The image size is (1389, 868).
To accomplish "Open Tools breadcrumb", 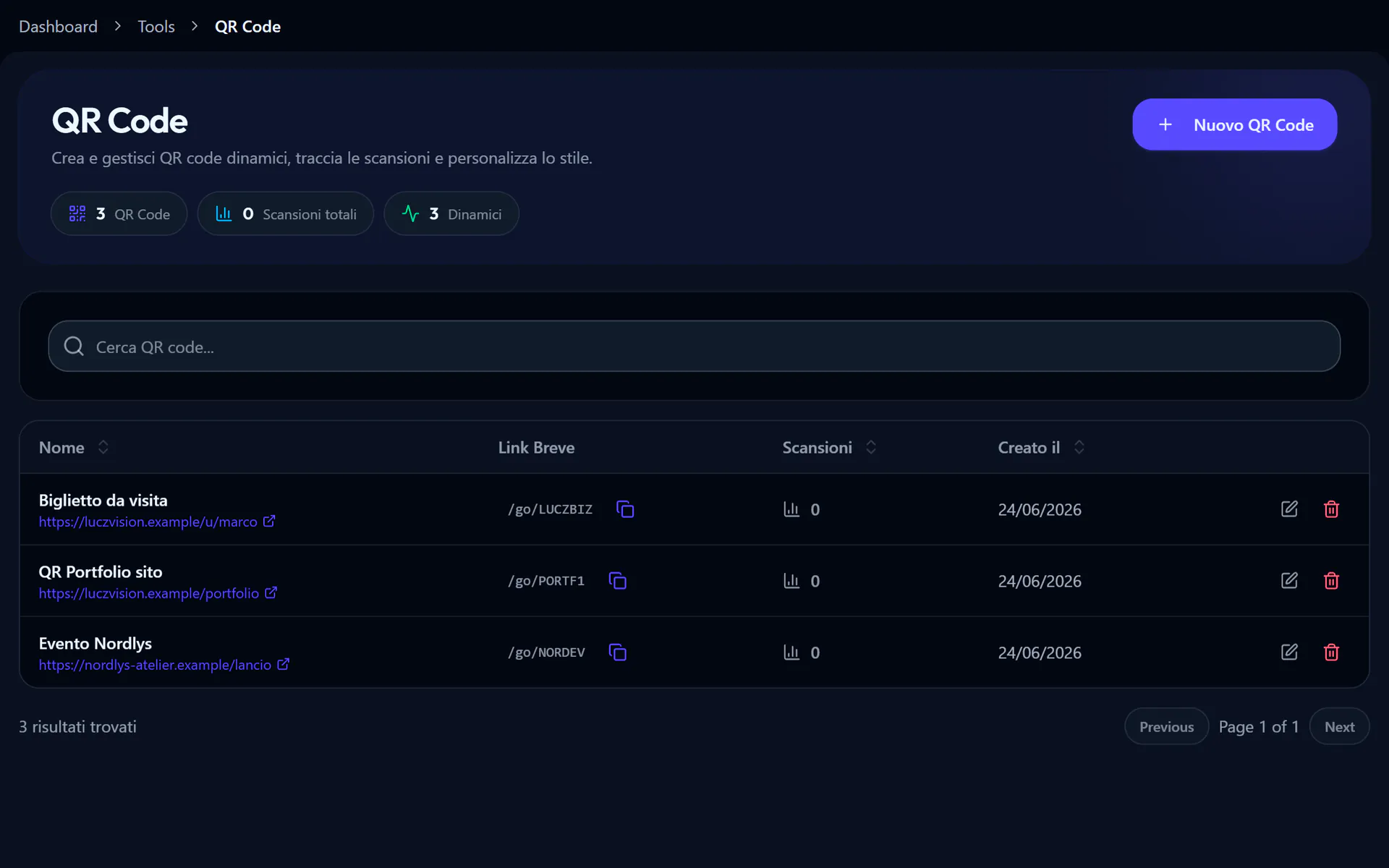I will [156, 27].
